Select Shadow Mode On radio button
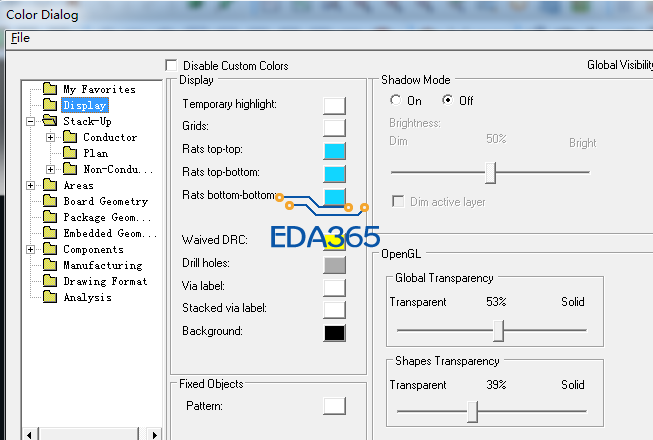The width and height of the screenshot is (653, 440). click(x=395, y=100)
